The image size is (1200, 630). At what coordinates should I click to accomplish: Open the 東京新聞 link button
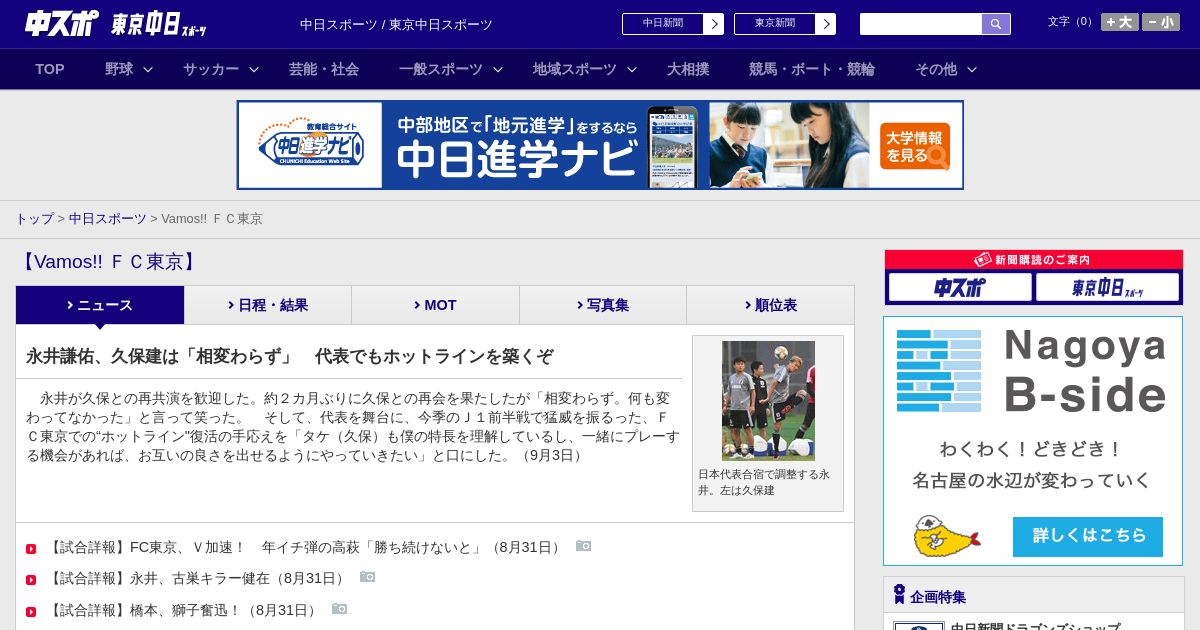point(775,24)
